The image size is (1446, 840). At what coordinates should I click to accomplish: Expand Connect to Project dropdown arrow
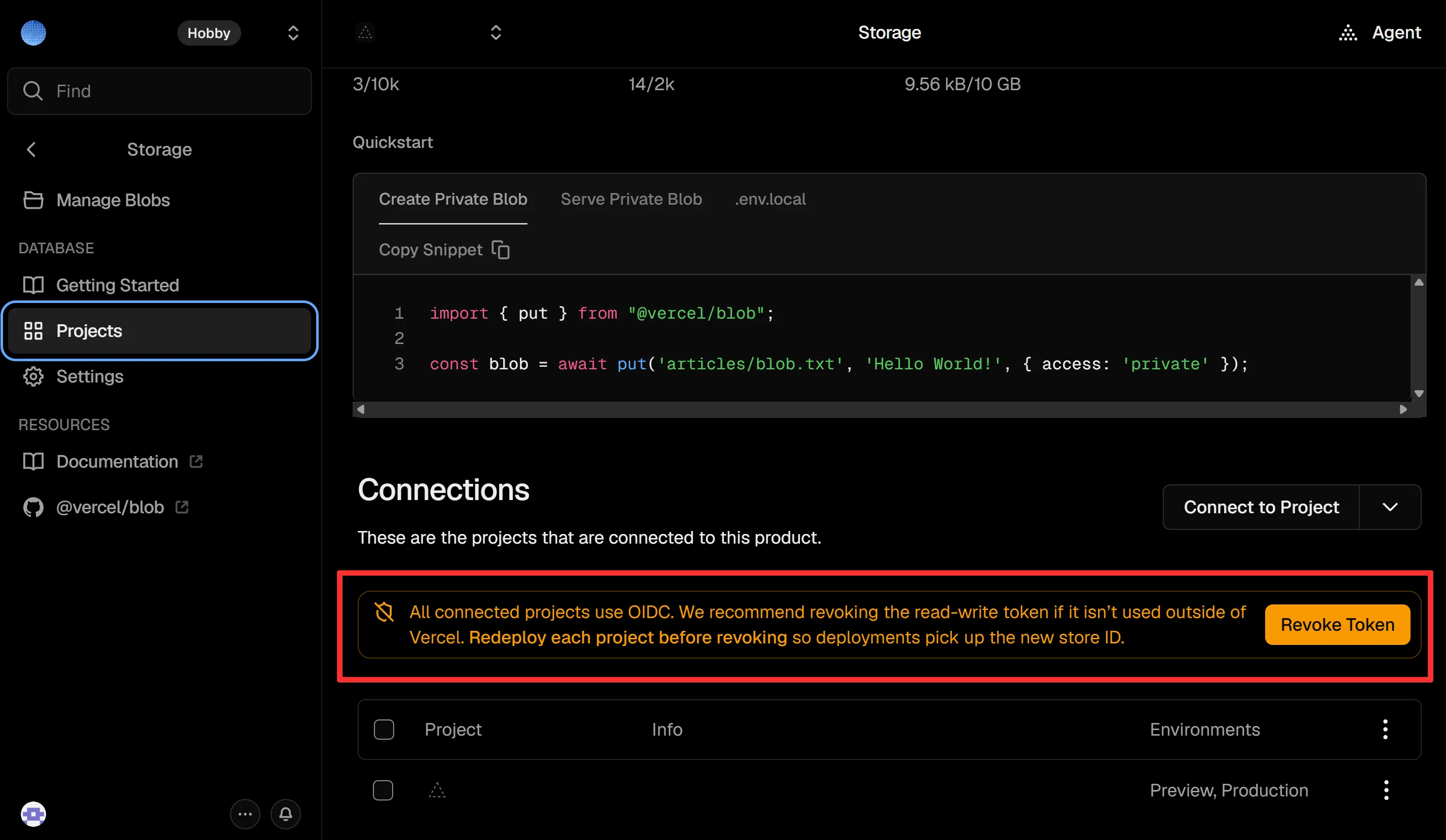1390,507
